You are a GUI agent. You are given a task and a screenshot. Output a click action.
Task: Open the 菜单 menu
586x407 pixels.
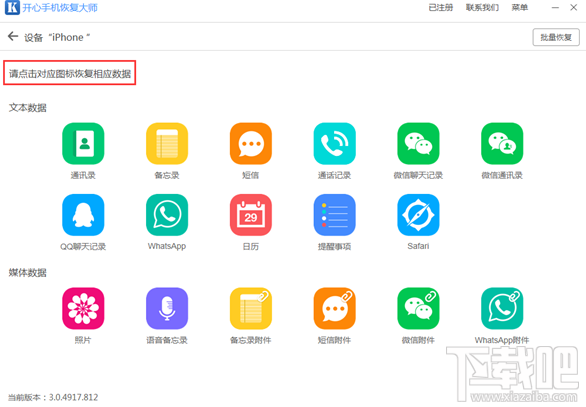[519, 7]
